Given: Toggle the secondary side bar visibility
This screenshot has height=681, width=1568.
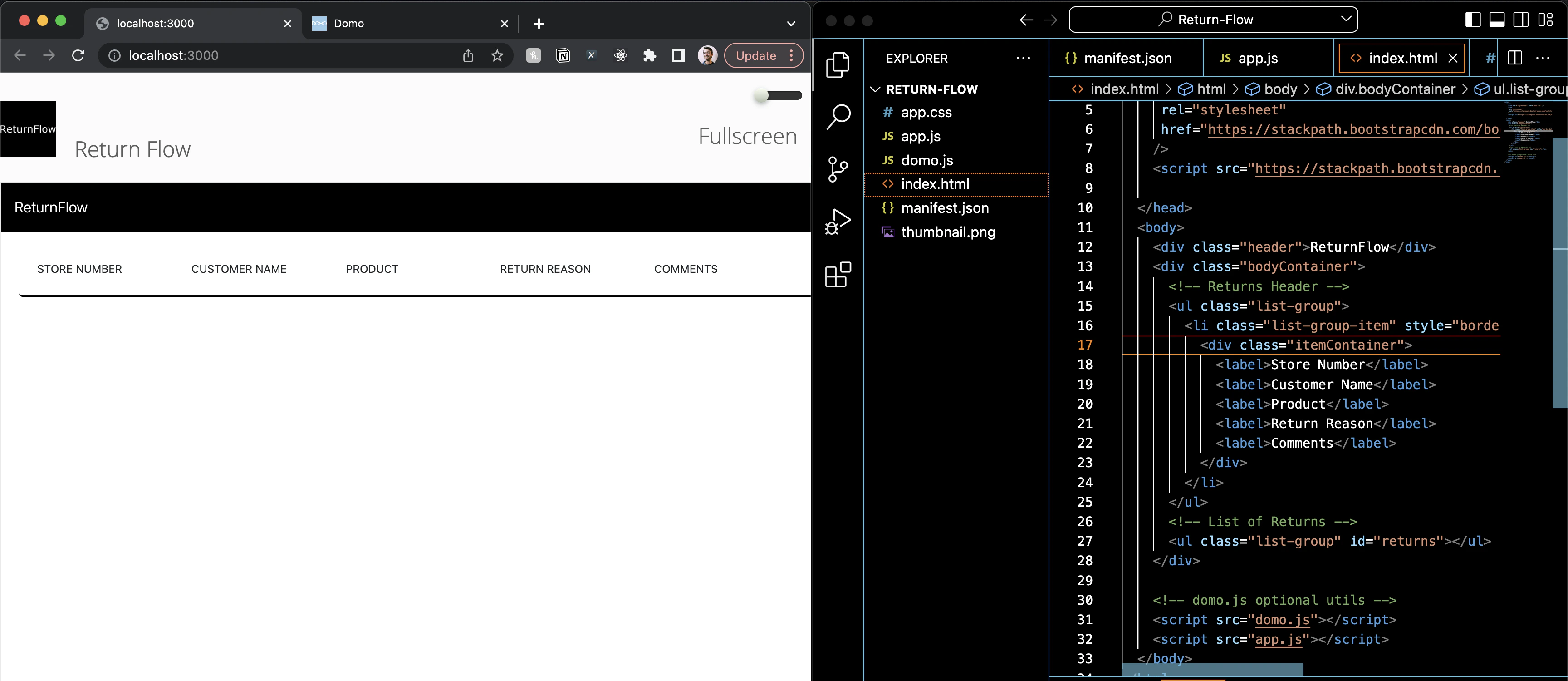Looking at the screenshot, I should point(1521,19).
